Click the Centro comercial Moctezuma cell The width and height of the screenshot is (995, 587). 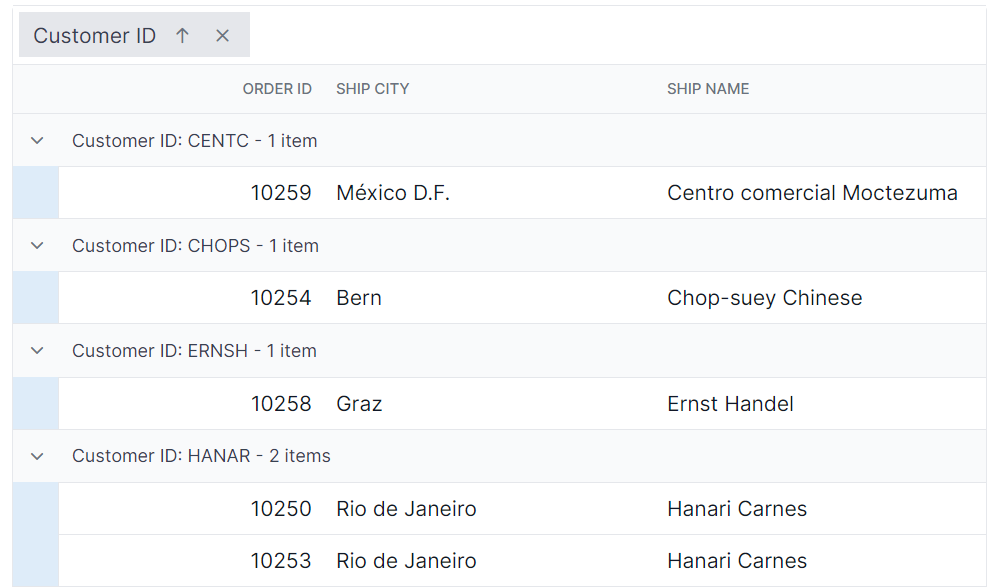tap(812, 193)
